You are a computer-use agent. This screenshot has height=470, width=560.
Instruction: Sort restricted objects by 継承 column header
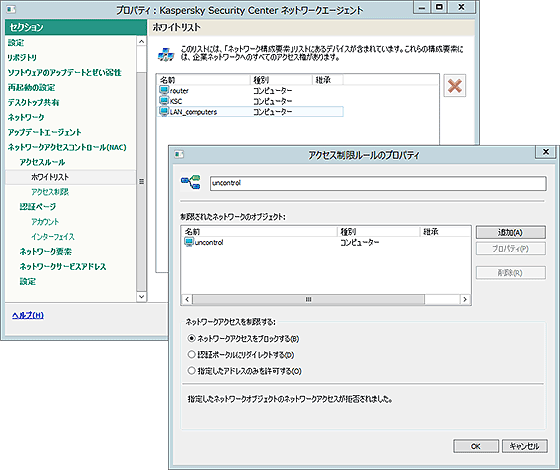tap(445, 231)
